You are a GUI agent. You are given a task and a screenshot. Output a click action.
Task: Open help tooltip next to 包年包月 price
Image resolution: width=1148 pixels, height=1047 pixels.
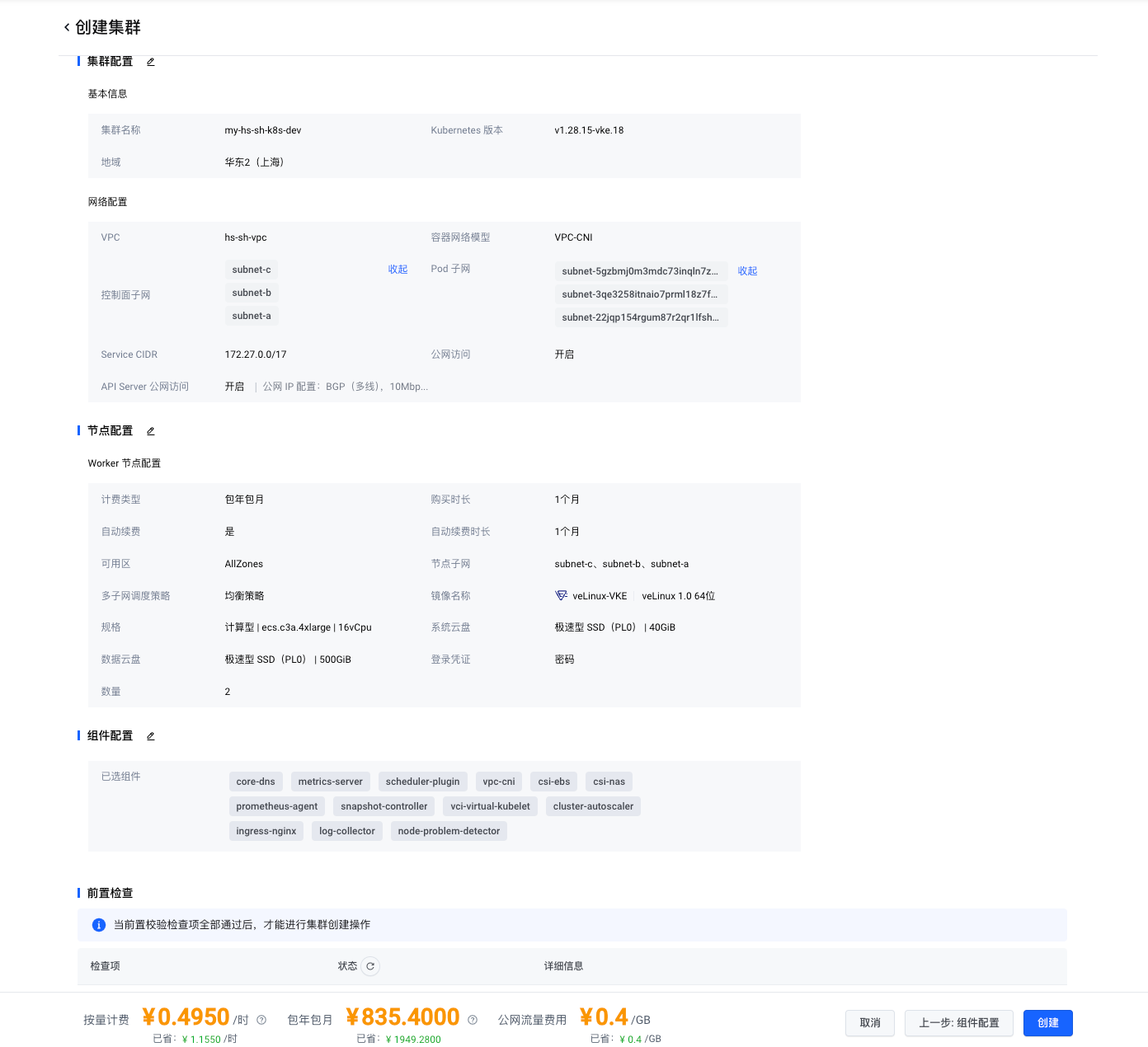point(473,1020)
